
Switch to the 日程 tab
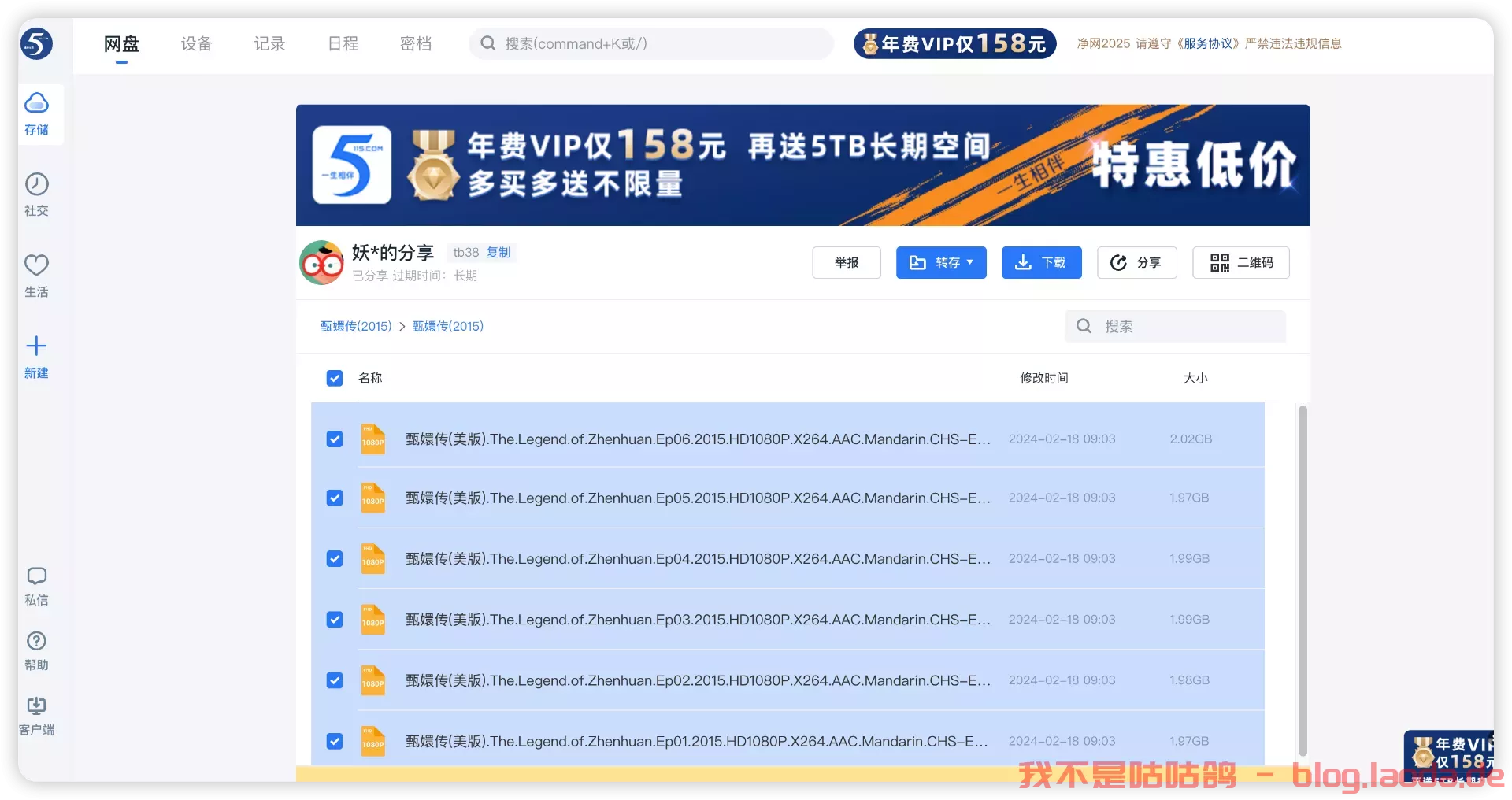[x=343, y=43]
